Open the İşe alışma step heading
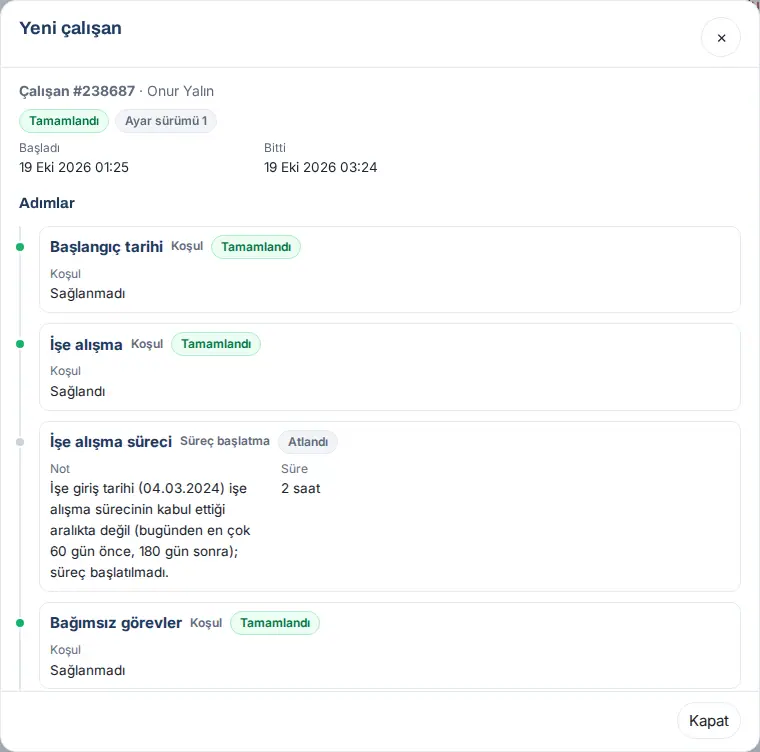Image resolution: width=760 pixels, height=752 pixels. point(86,344)
